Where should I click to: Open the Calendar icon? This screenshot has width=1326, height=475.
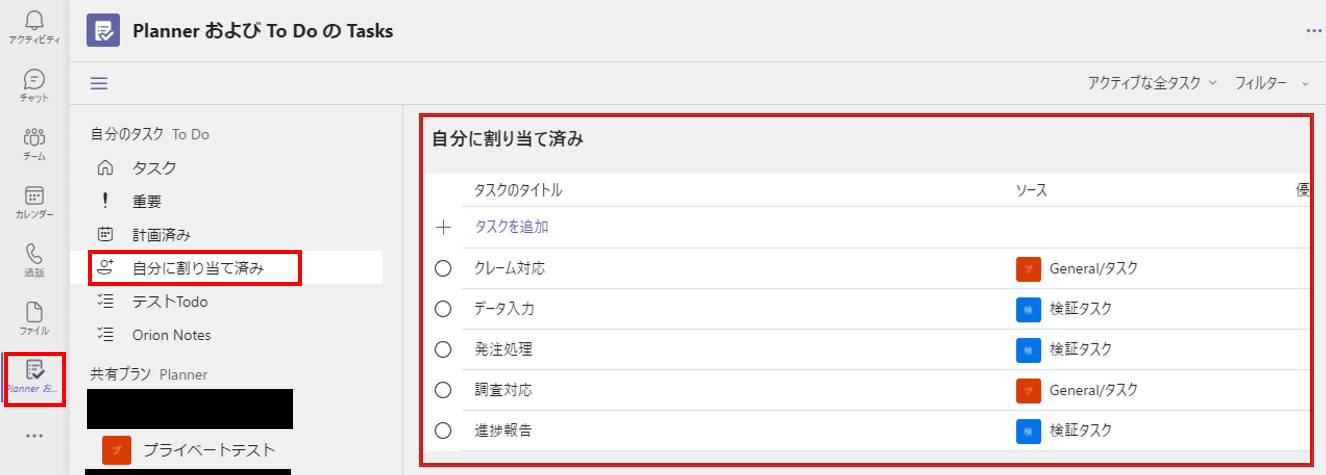point(34,196)
